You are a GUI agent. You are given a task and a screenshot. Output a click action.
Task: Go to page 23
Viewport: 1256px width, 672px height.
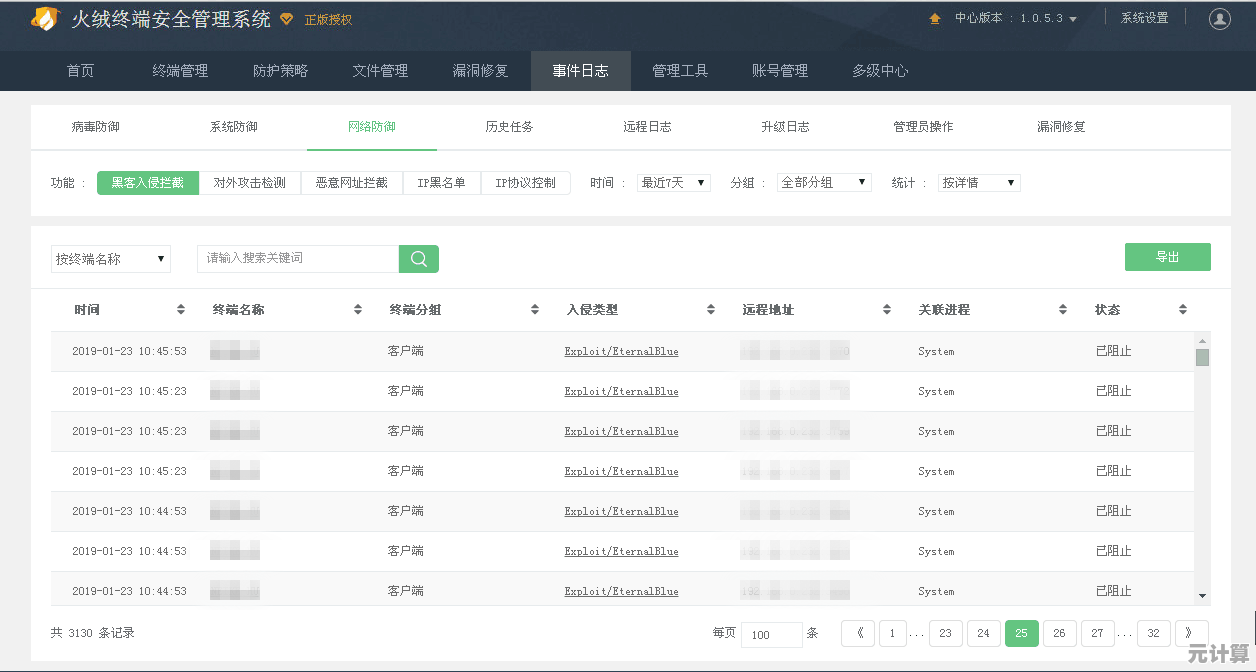[946, 633]
